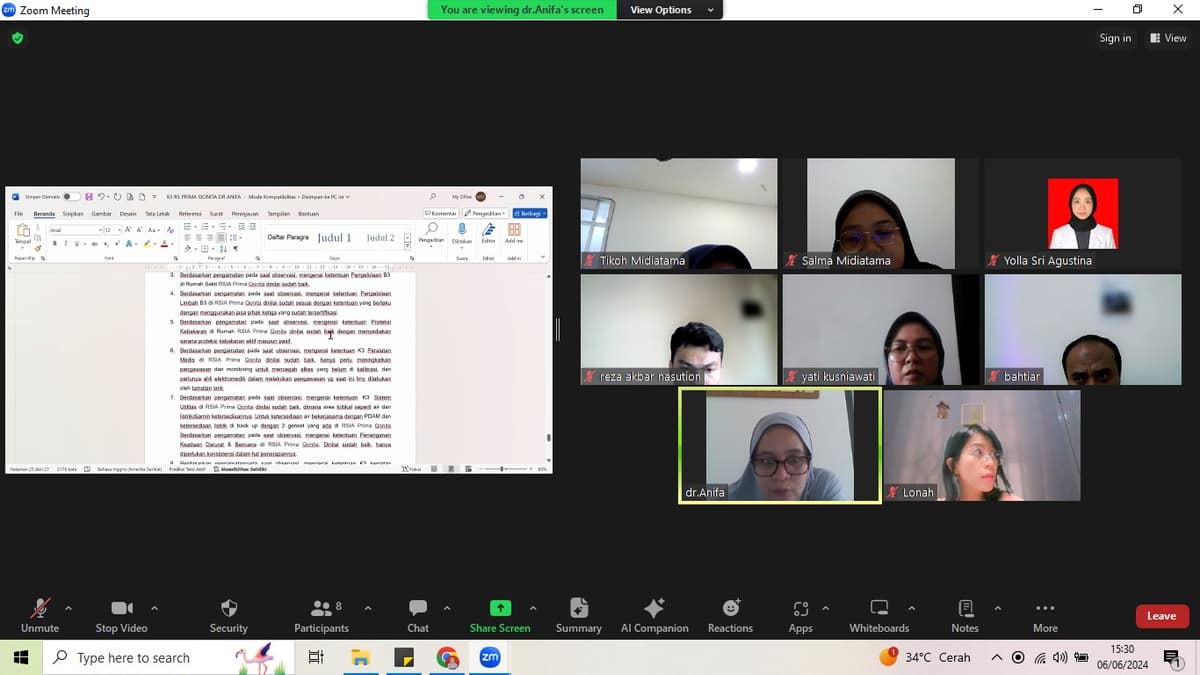The image size is (1200, 675).
Task: Open the Pengeditan mode dropdown
Action: [x=485, y=213]
